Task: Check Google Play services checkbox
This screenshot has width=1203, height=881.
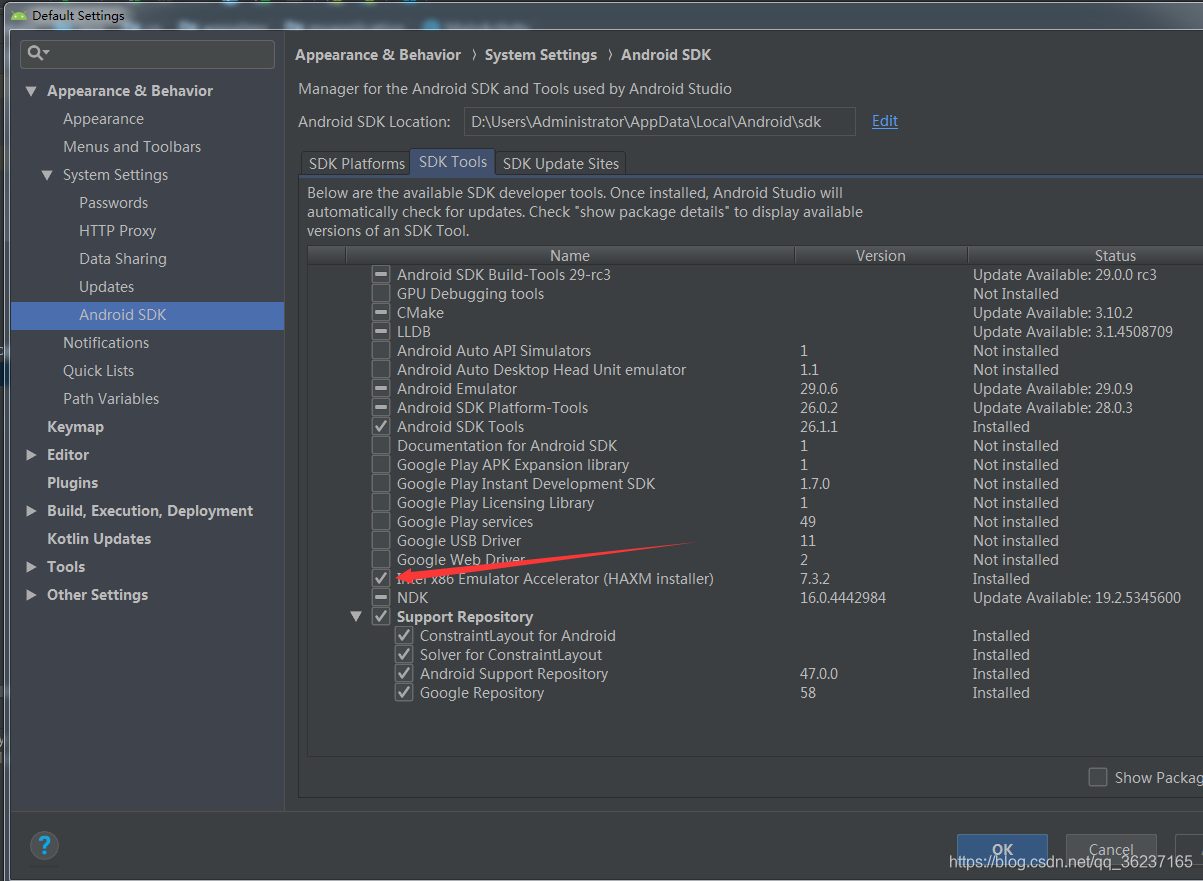Action: [x=381, y=521]
